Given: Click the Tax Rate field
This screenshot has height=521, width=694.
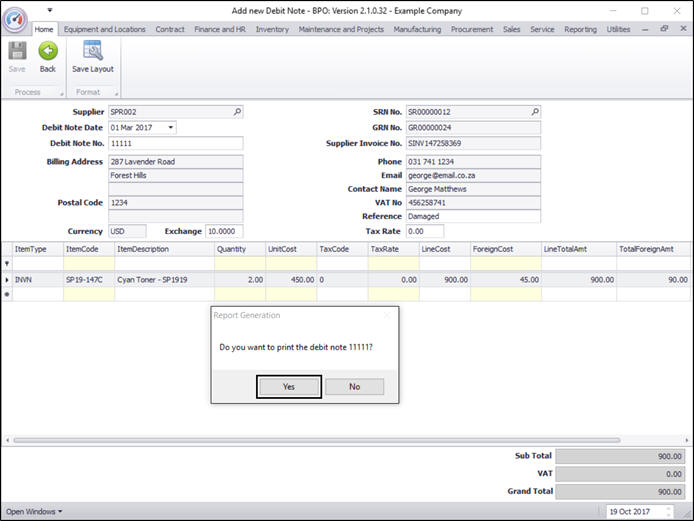Looking at the screenshot, I should pyautogui.click(x=424, y=232).
